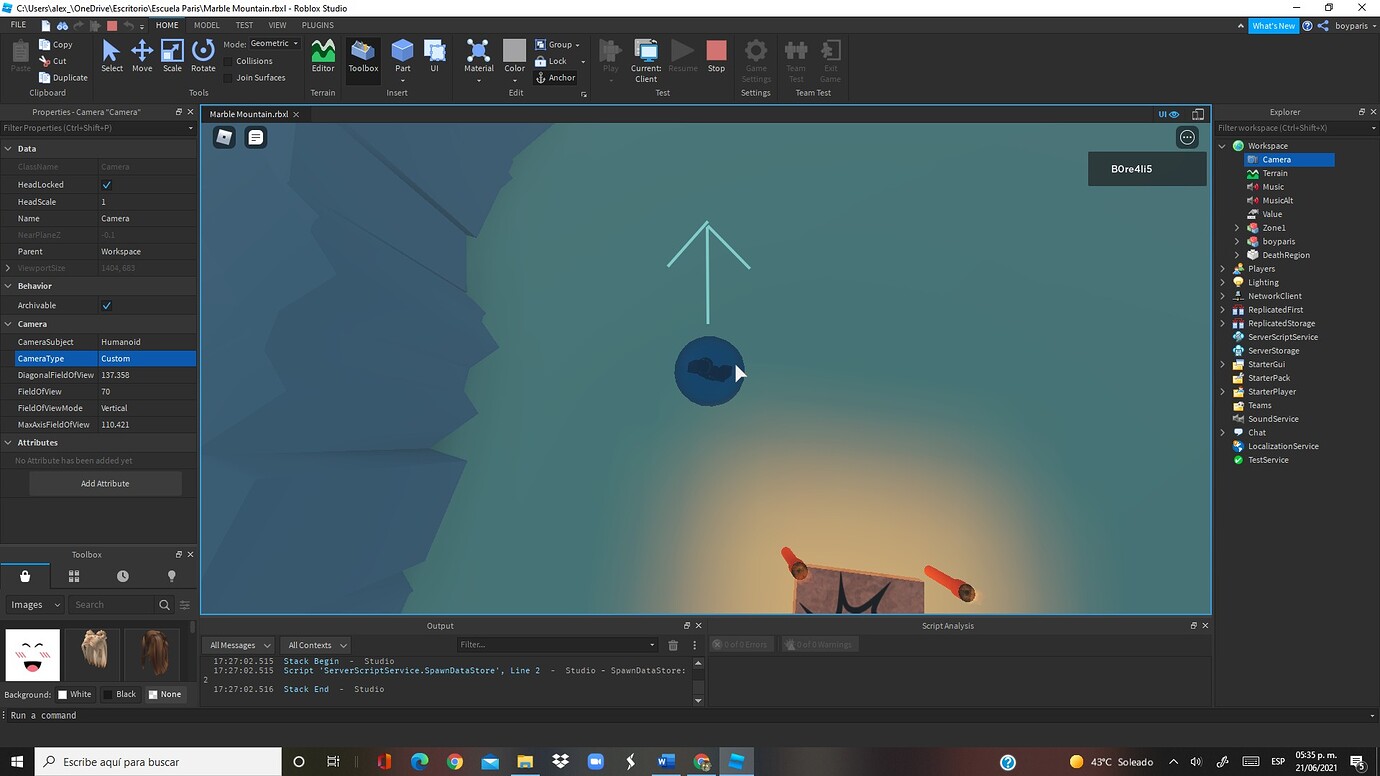Image resolution: width=1380 pixels, height=776 pixels.
Task: Select the first hair thumbnail in Toolbox
Action: (94, 655)
